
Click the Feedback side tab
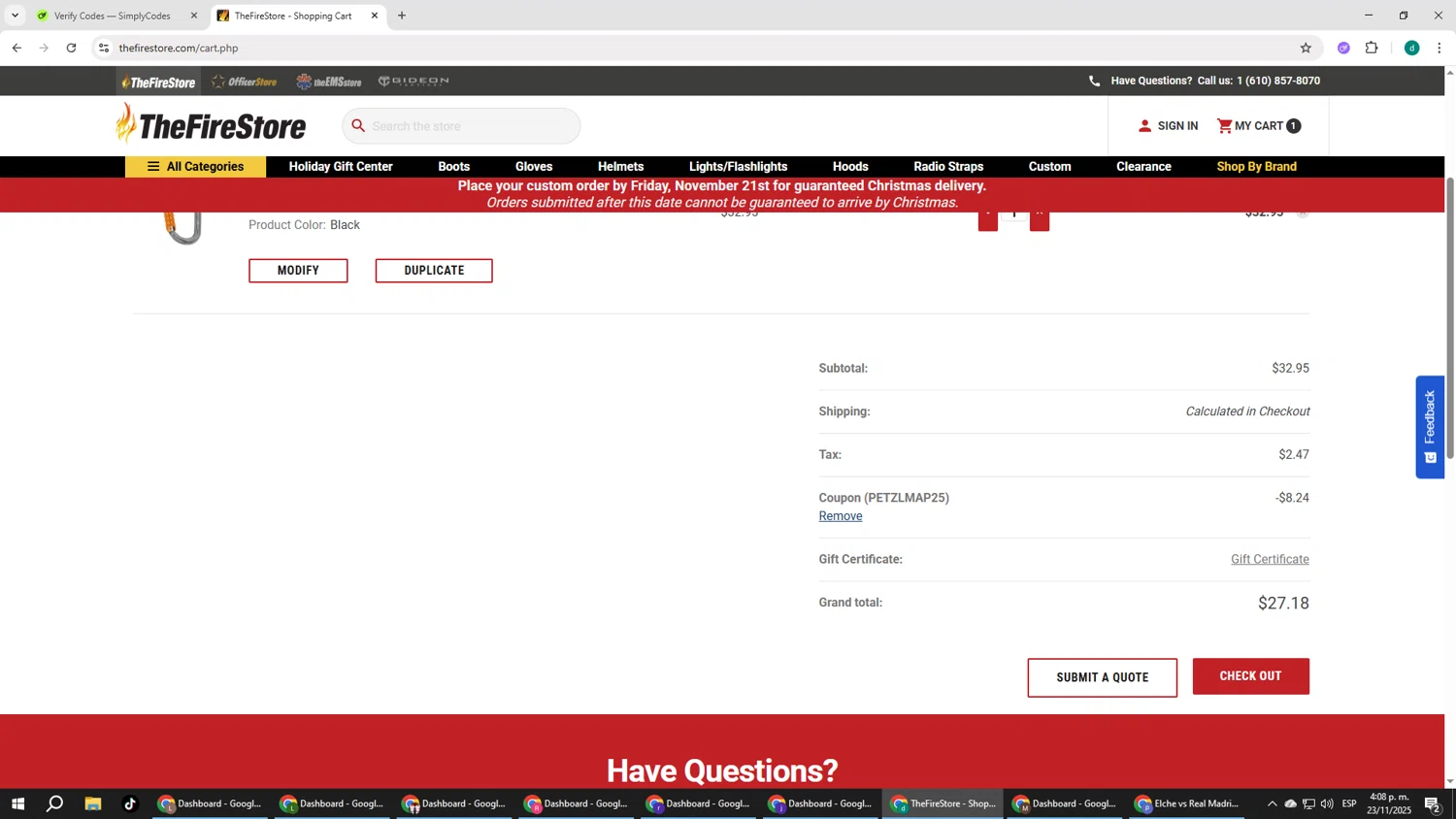[1430, 427]
